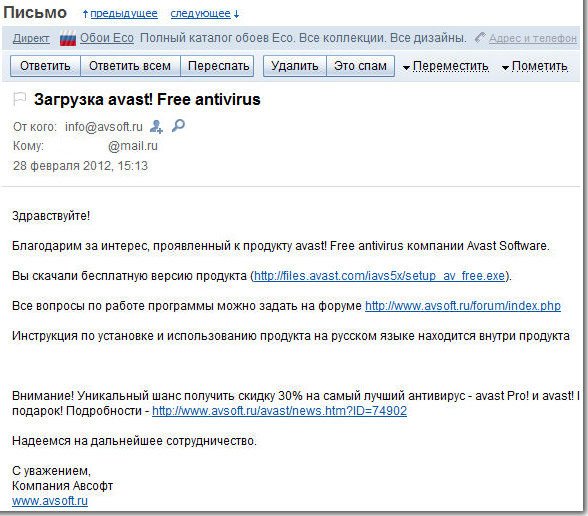588x516 pixels.
Task: Open the Пометить dropdown
Action: point(535,66)
